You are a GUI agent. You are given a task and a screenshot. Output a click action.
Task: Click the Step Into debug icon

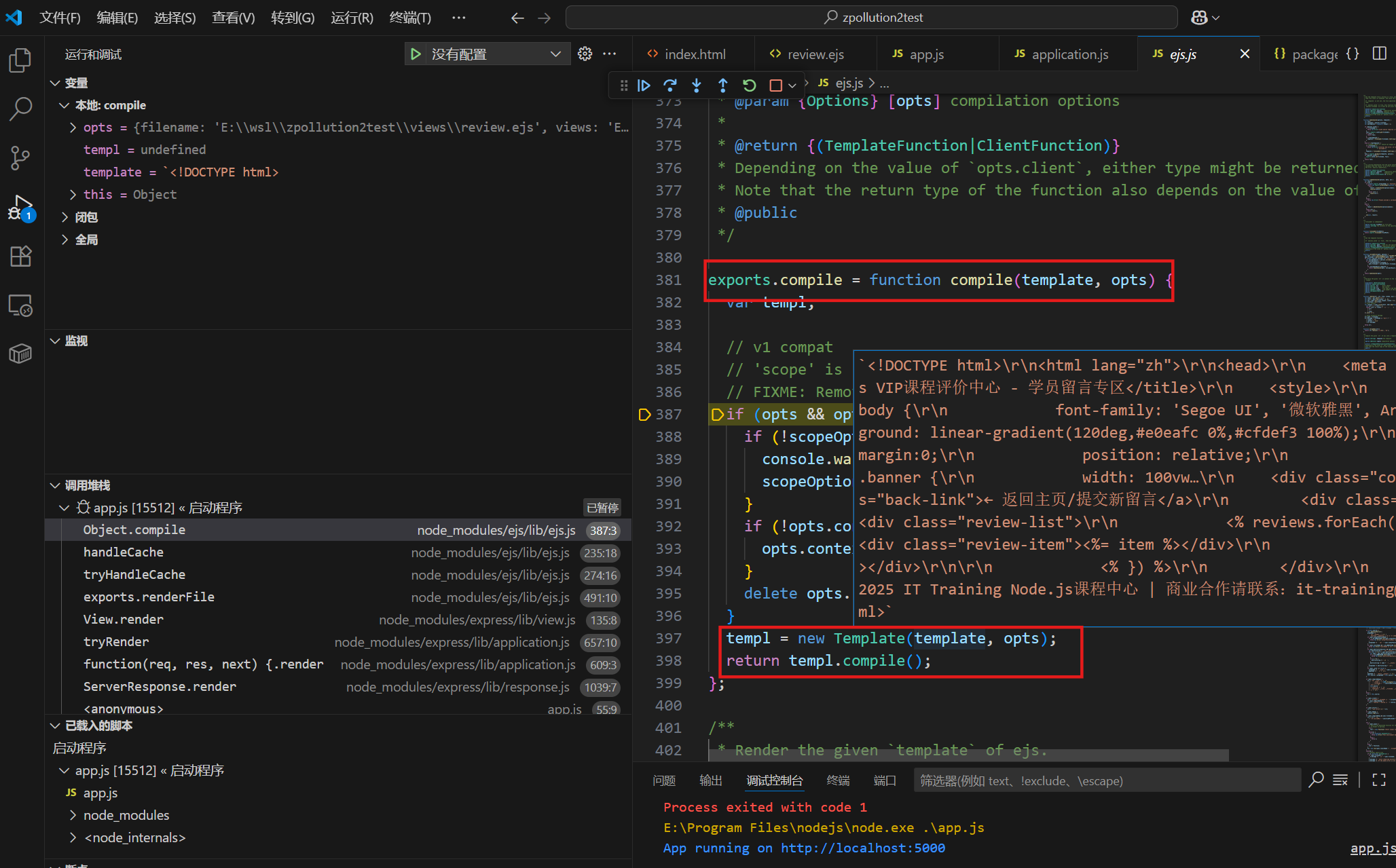(697, 86)
